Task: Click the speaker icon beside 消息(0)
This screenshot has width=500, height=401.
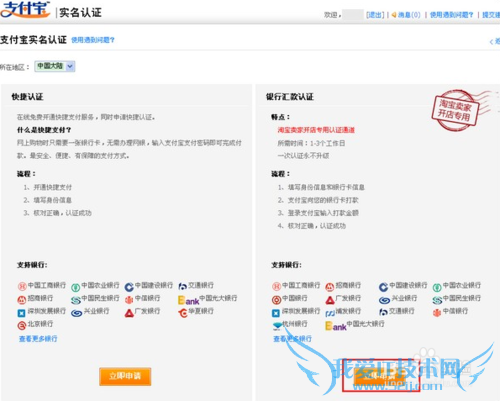Action: coord(394,15)
